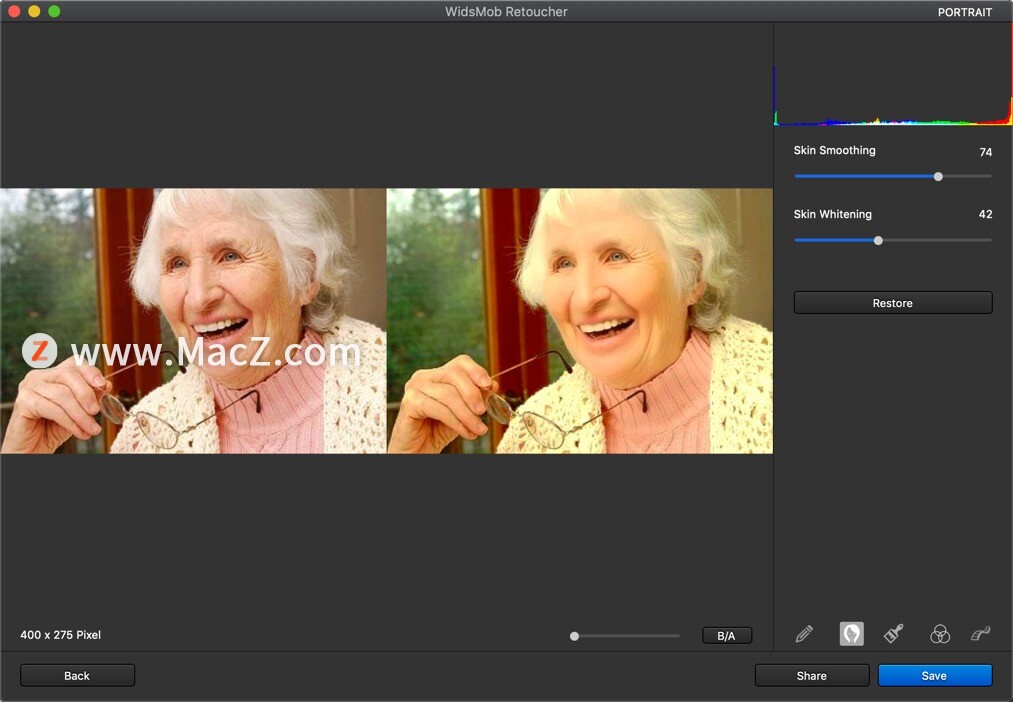Click the "Skin Whitening" label
The image size is (1013, 702).
833,214
